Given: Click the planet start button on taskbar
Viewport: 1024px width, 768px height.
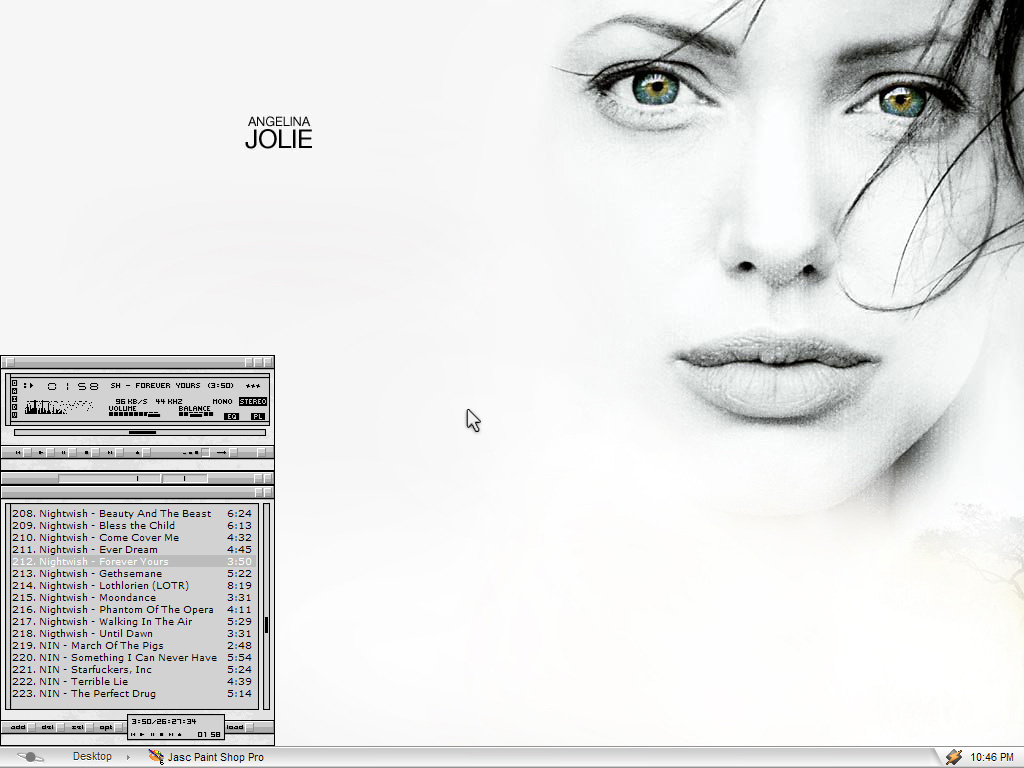Looking at the screenshot, I should [30, 757].
